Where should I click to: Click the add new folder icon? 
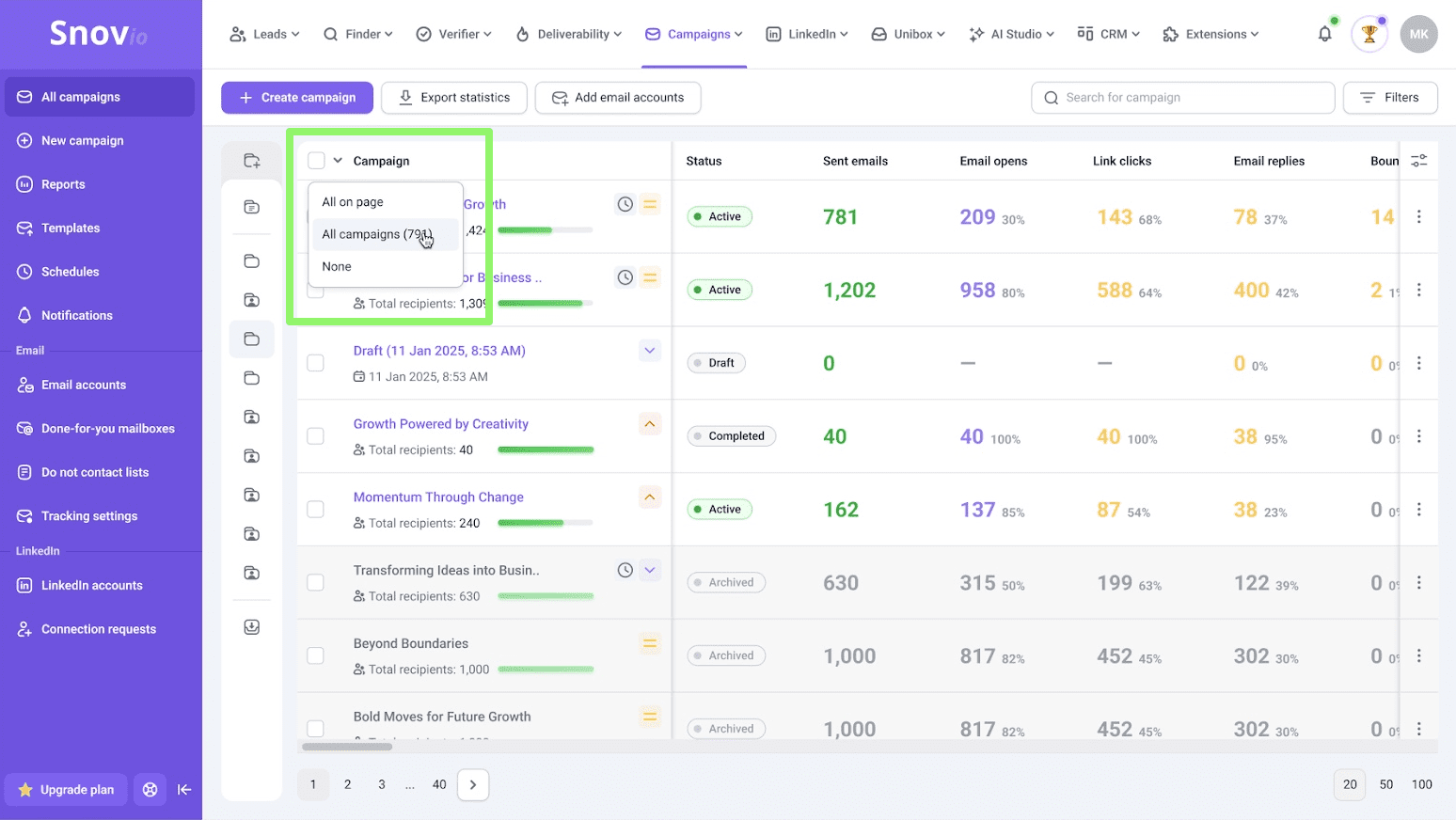coord(251,161)
